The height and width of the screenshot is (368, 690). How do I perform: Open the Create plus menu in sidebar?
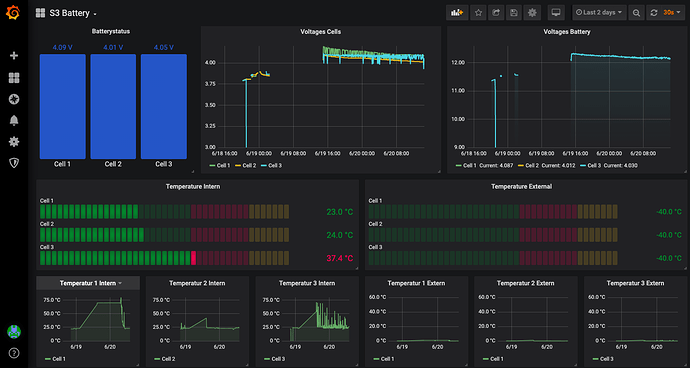pos(14,55)
